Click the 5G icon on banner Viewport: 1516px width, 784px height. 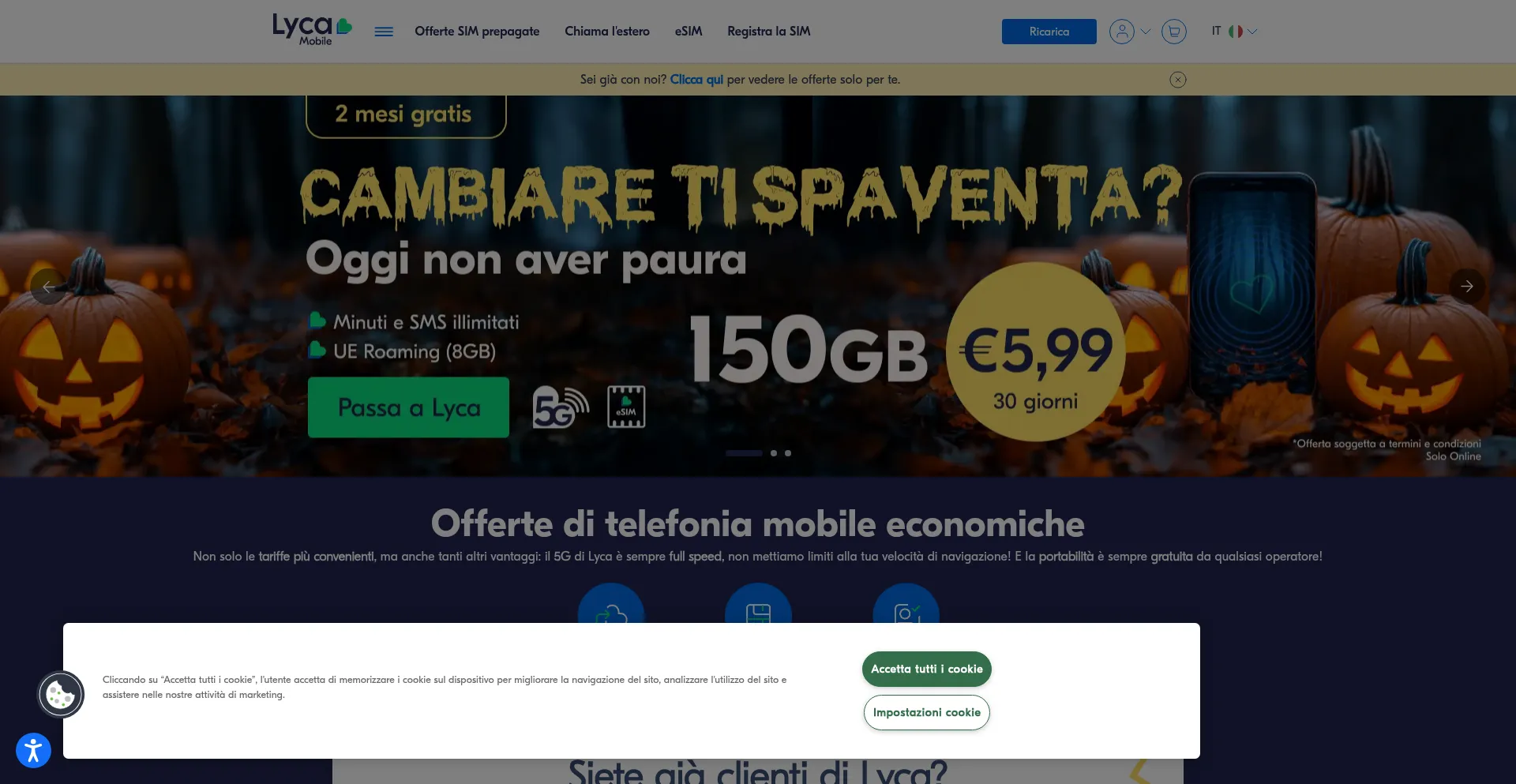coord(561,407)
